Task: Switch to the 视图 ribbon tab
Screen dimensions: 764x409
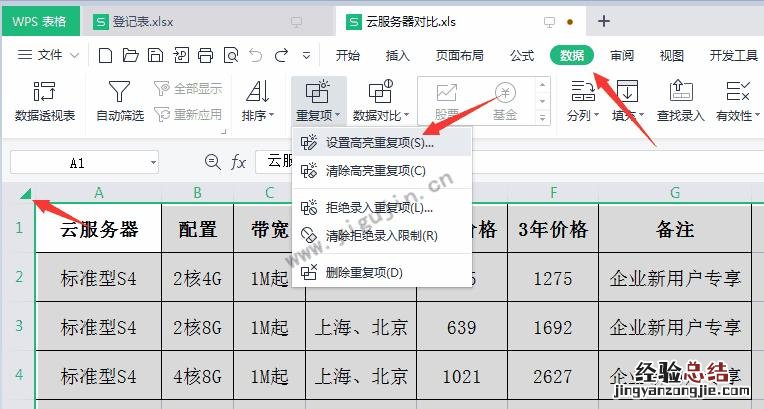Action: (x=671, y=56)
